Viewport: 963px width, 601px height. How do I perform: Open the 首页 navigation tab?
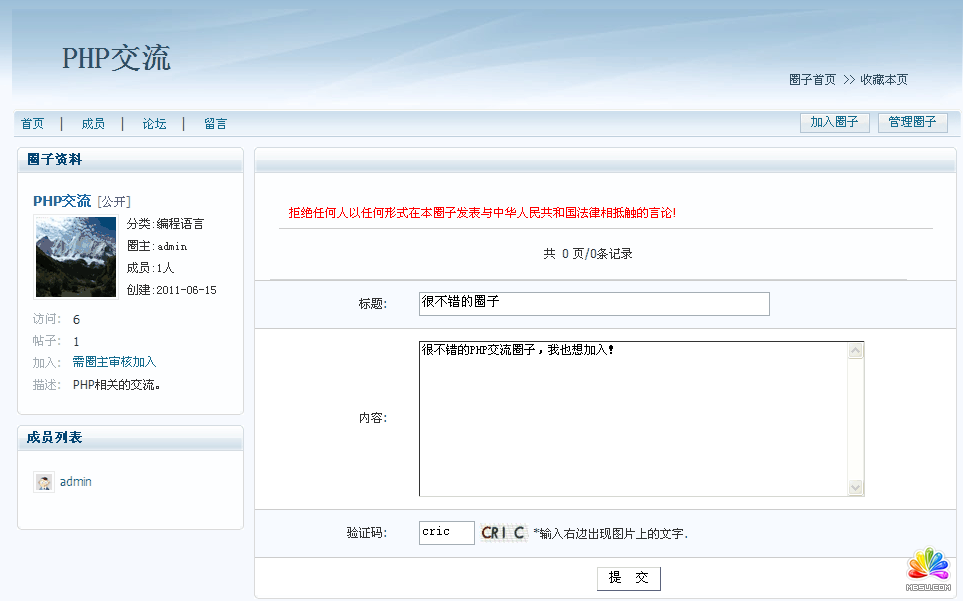32,124
